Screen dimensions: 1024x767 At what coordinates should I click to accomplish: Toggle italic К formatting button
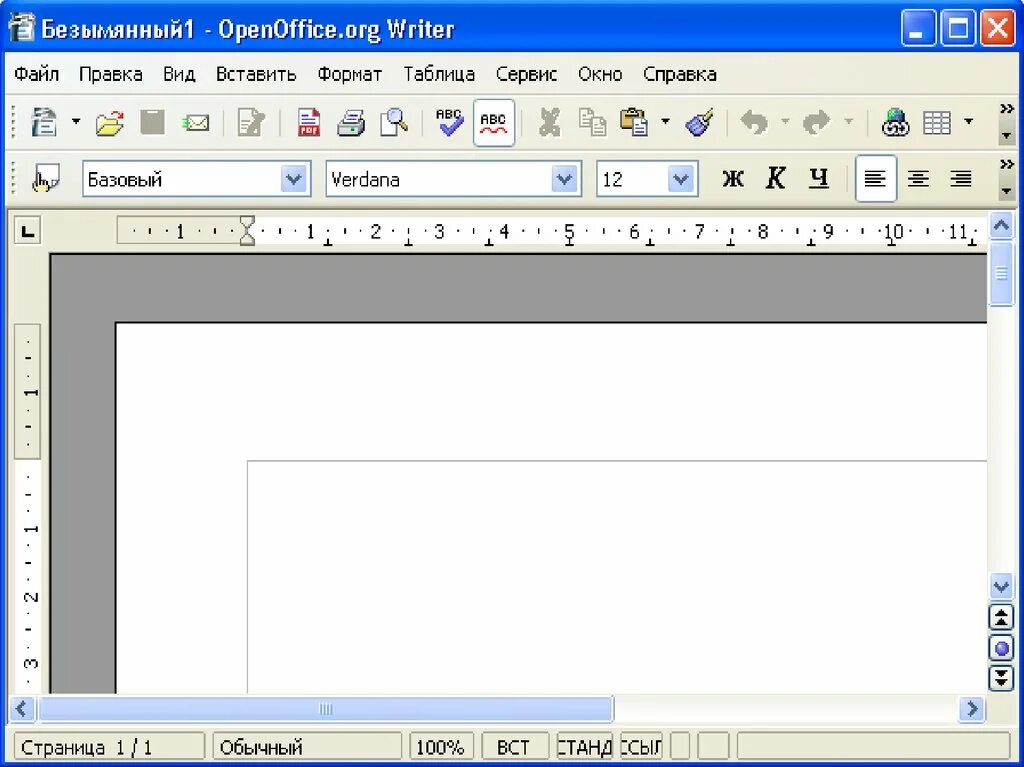[775, 178]
